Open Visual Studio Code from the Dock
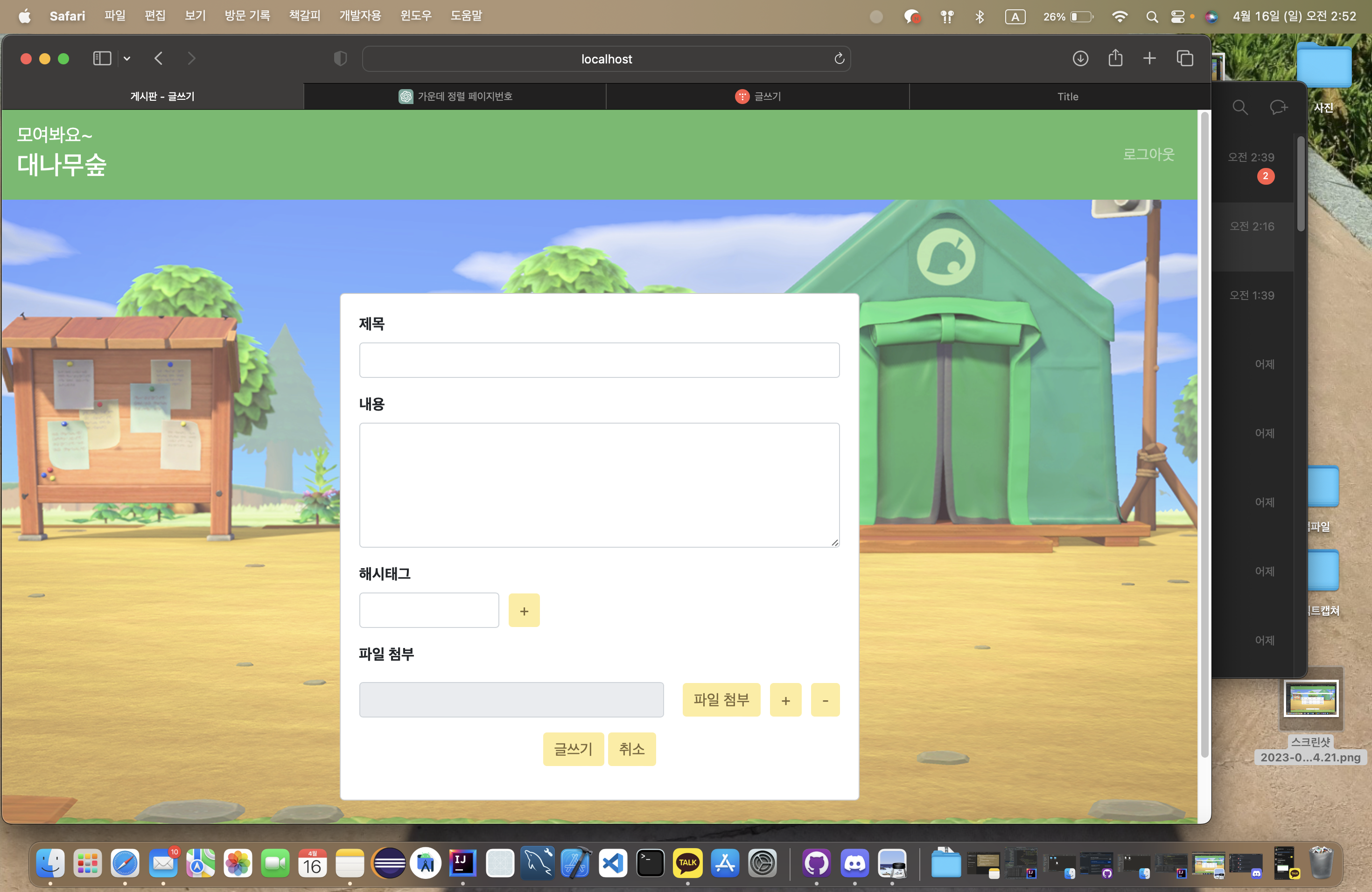The height and width of the screenshot is (892, 1372). pyautogui.click(x=613, y=863)
